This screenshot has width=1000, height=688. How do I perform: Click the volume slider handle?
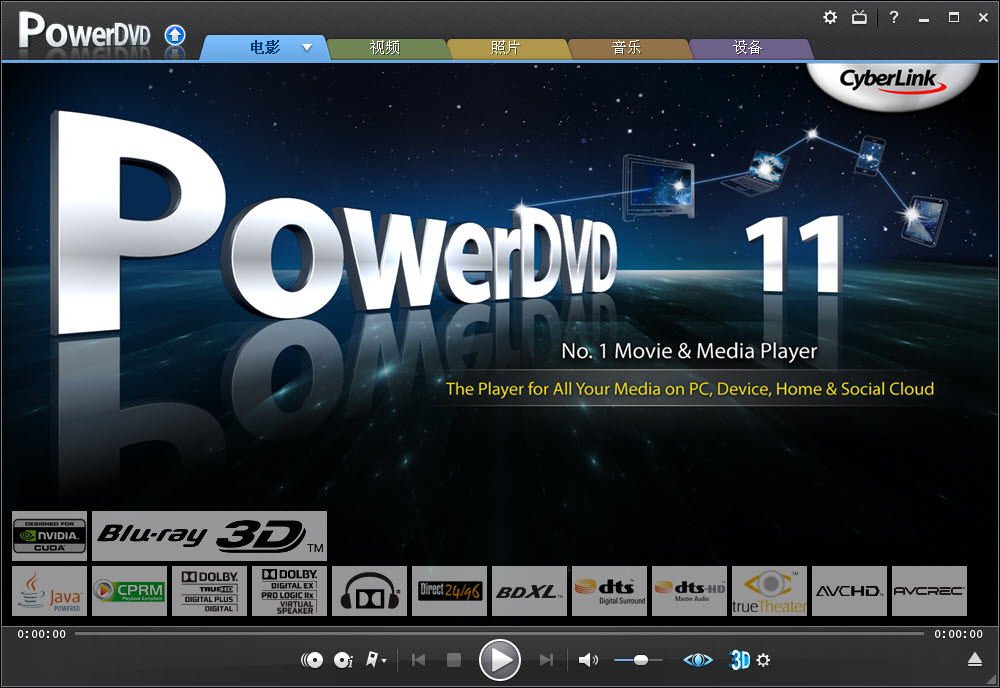tap(641, 660)
